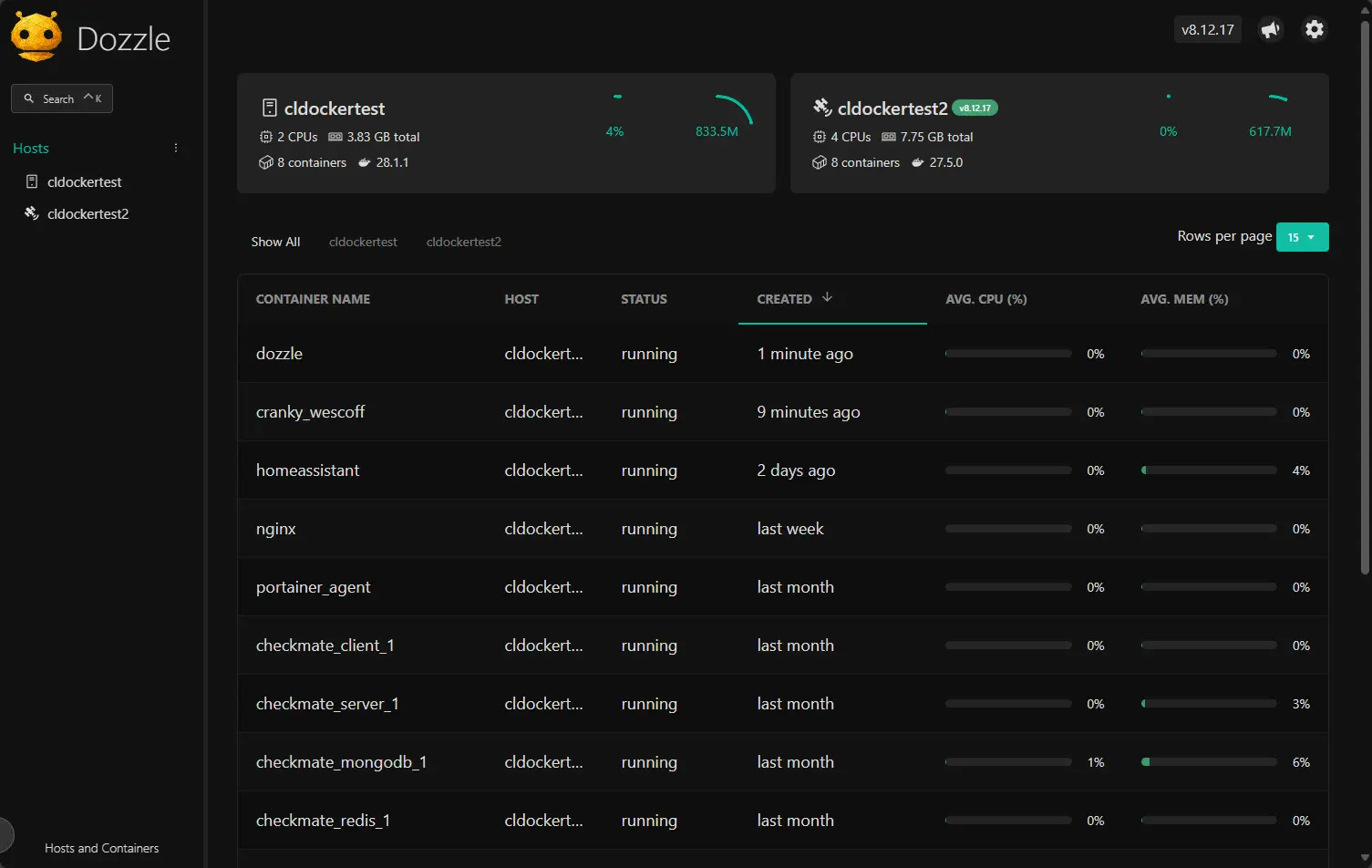Sort by Container Name column header
Viewport: 1372px width, 868px height.
click(x=313, y=299)
